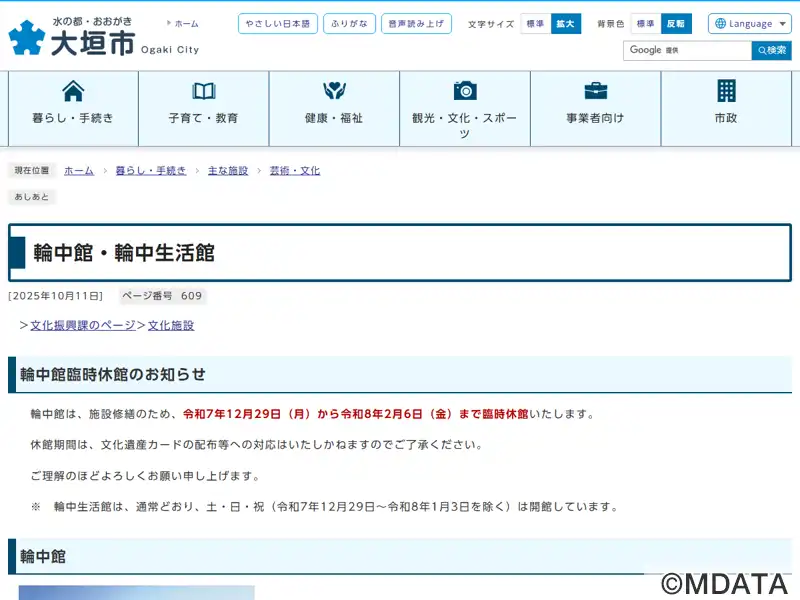Viewport: 800px width, 600px height.
Task: Set text size to 拡大
Action: click(x=565, y=24)
